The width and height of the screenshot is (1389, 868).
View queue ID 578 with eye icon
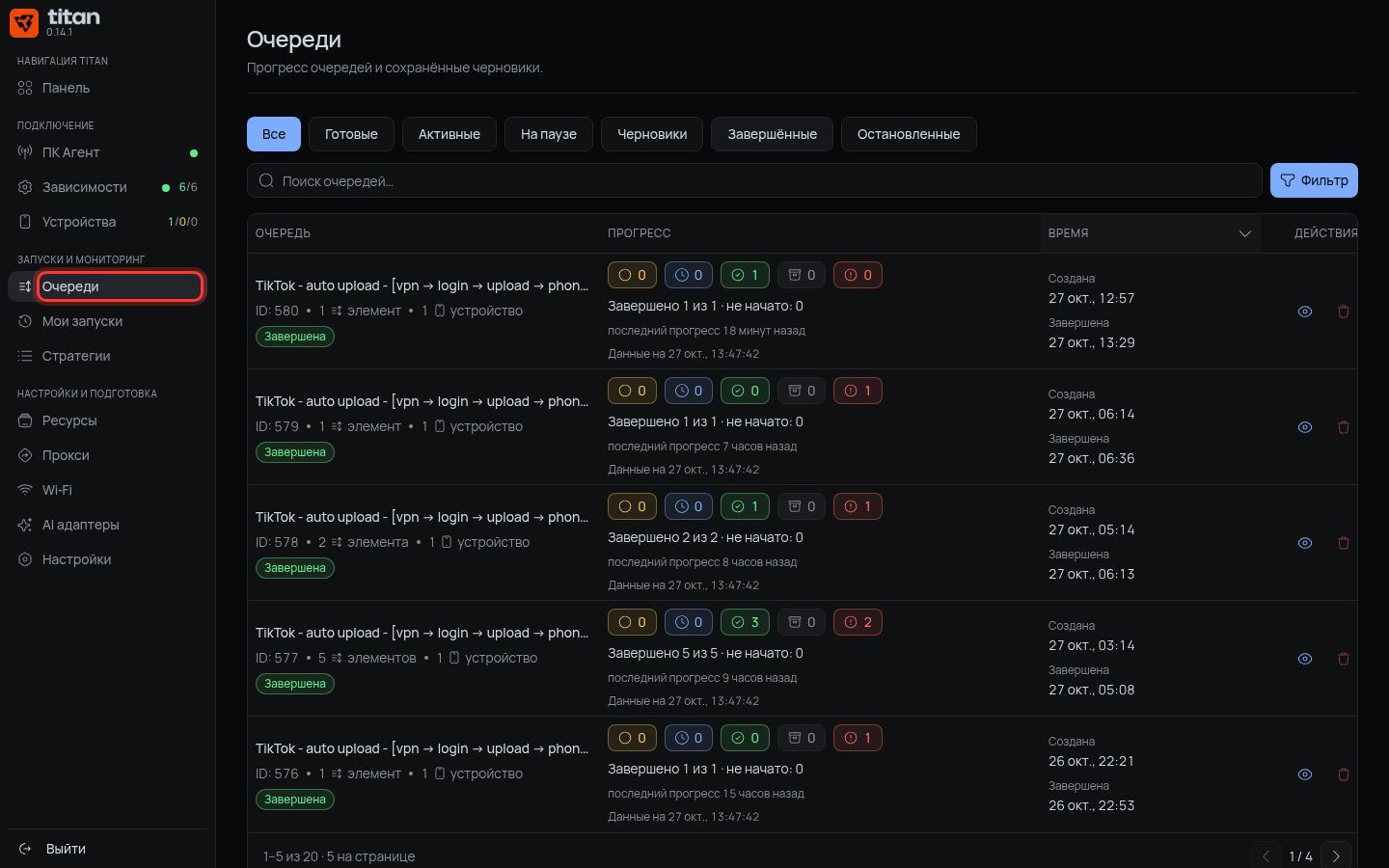tap(1305, 543)
